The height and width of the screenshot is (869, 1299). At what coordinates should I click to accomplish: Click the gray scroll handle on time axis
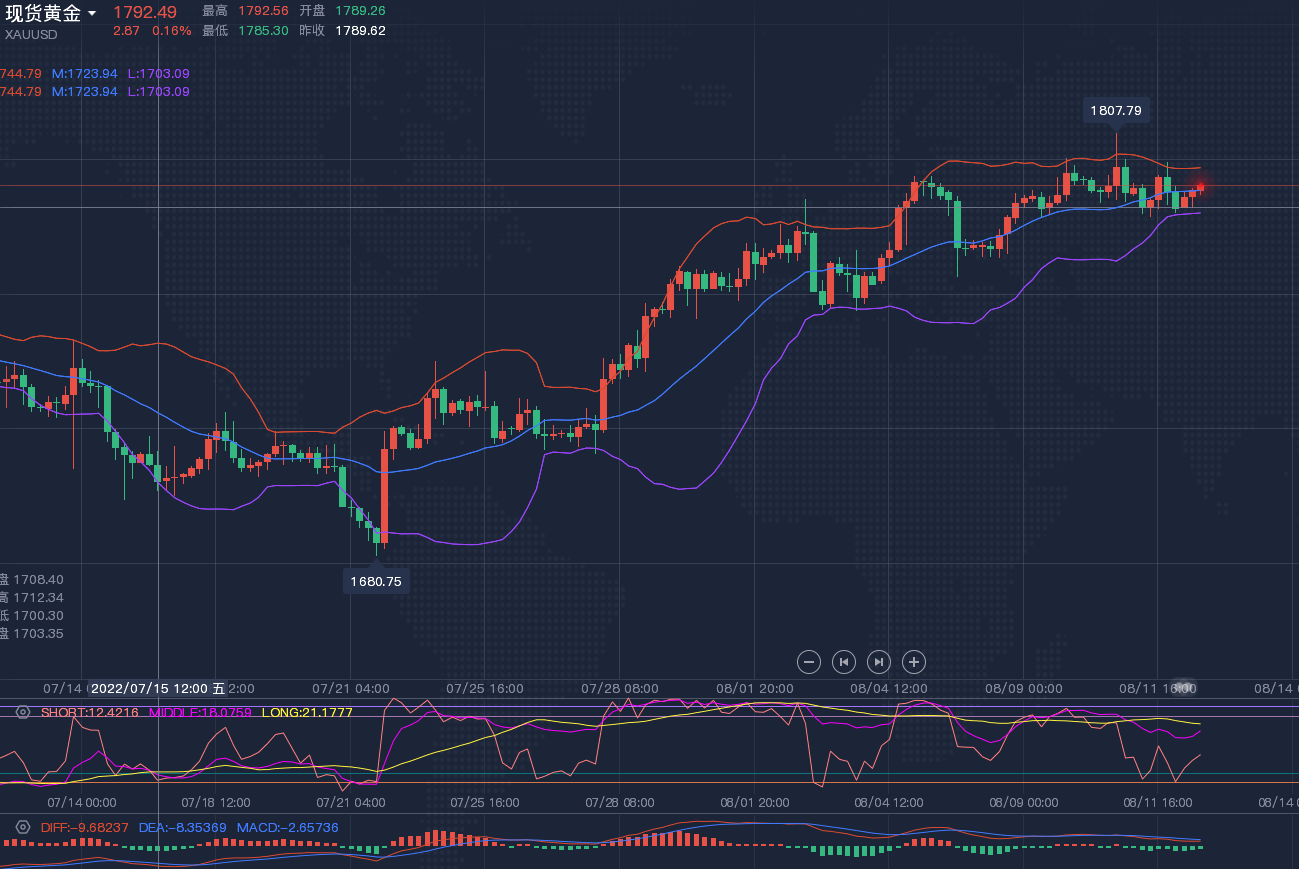[x=1184, y=688]
